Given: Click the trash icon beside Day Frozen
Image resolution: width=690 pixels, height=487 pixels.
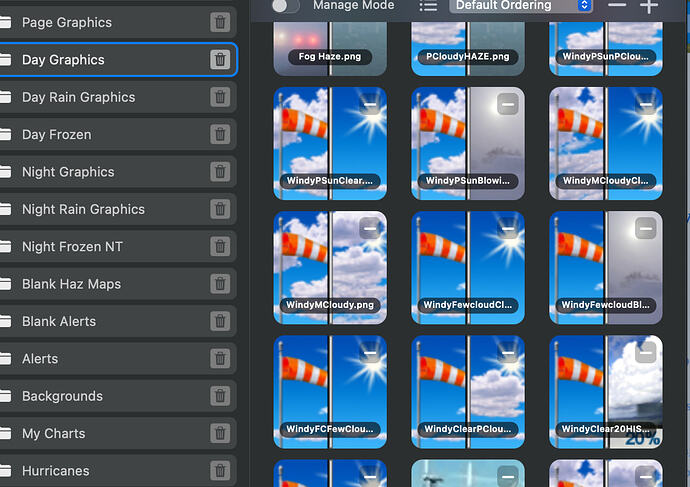Looking at the screenshot, I should 220,134.
